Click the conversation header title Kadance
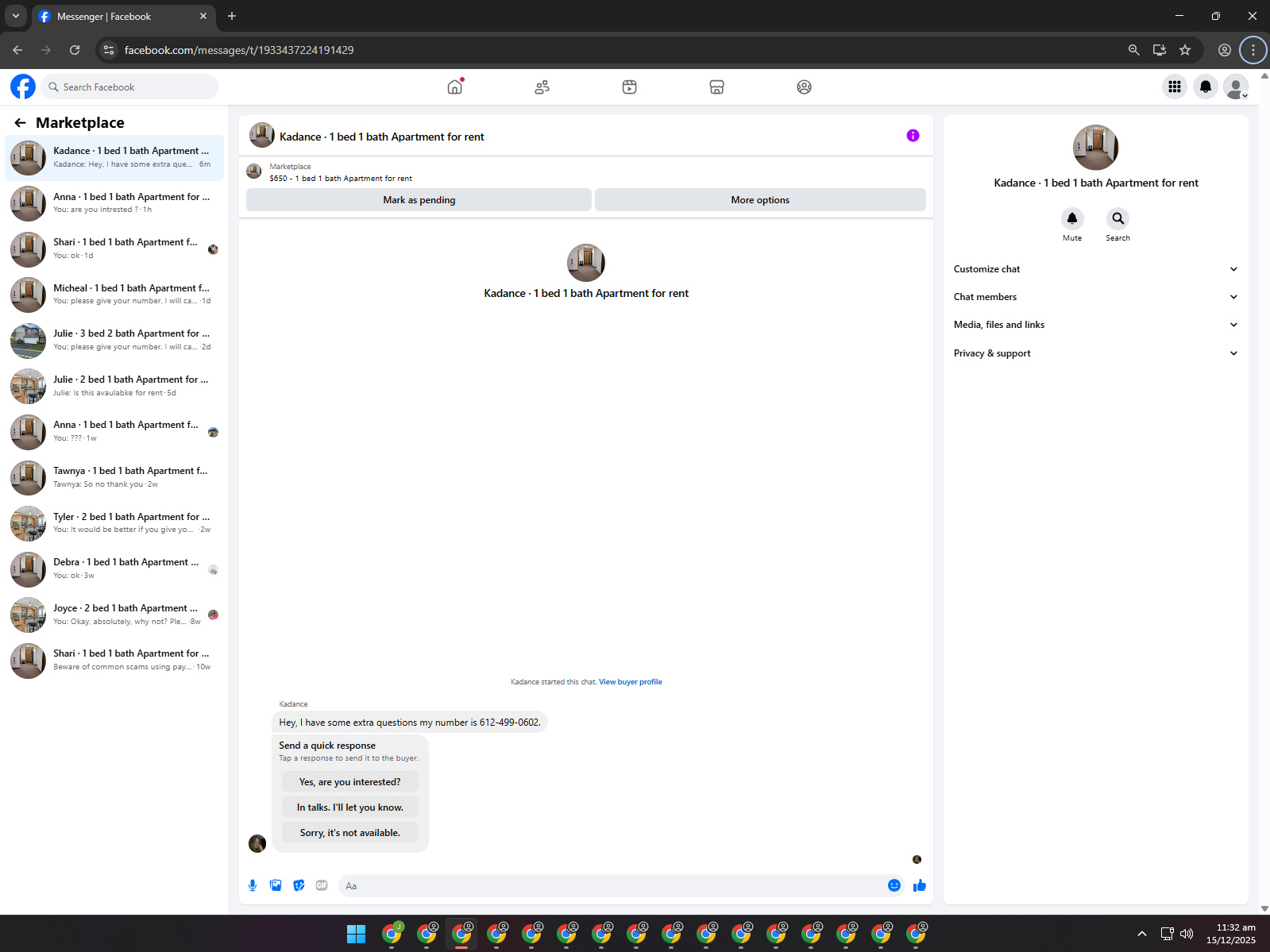This screenshot has height=952, width=1270. pos(382,137)
